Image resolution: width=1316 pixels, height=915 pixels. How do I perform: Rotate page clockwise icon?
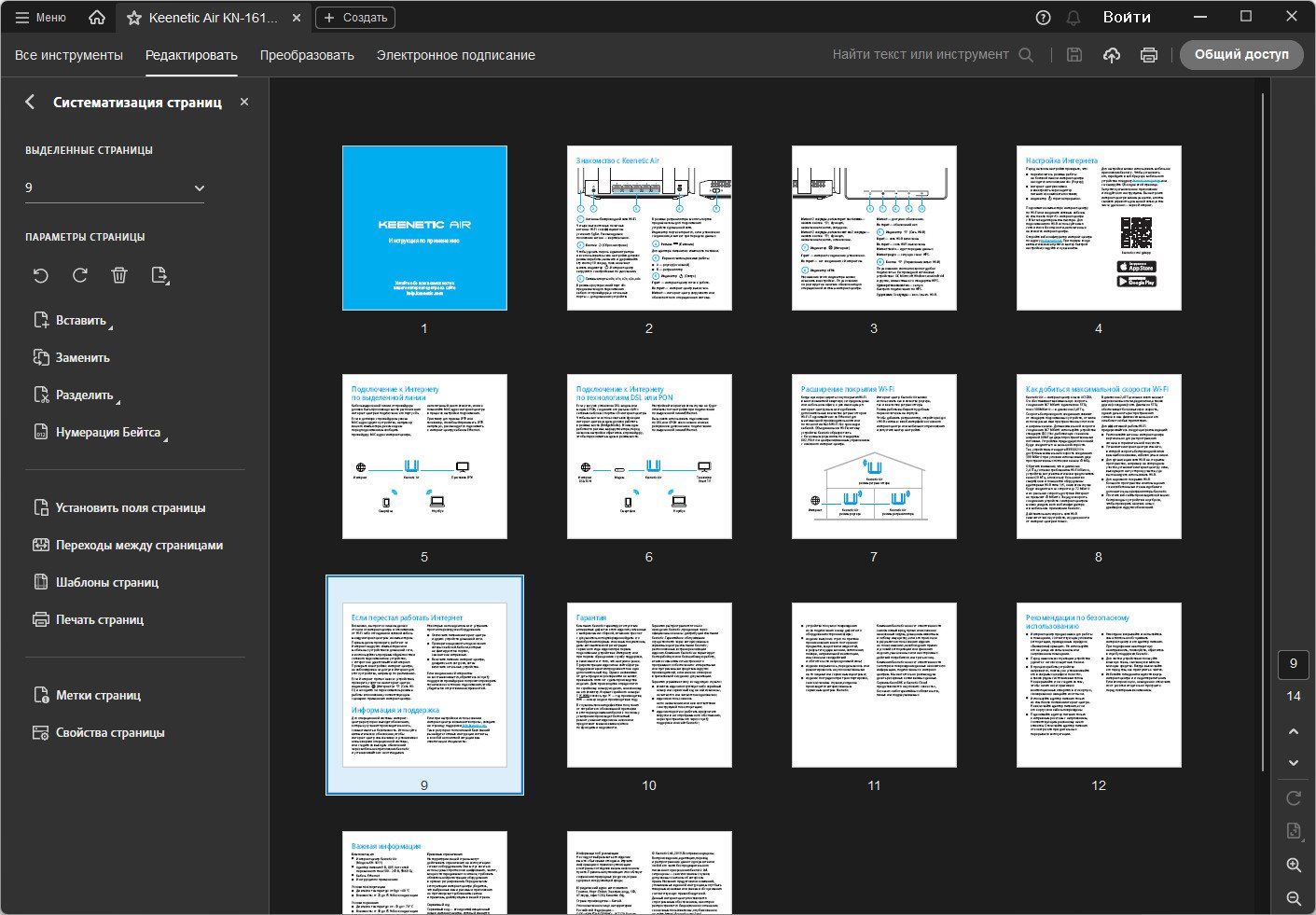click(80, 275)
